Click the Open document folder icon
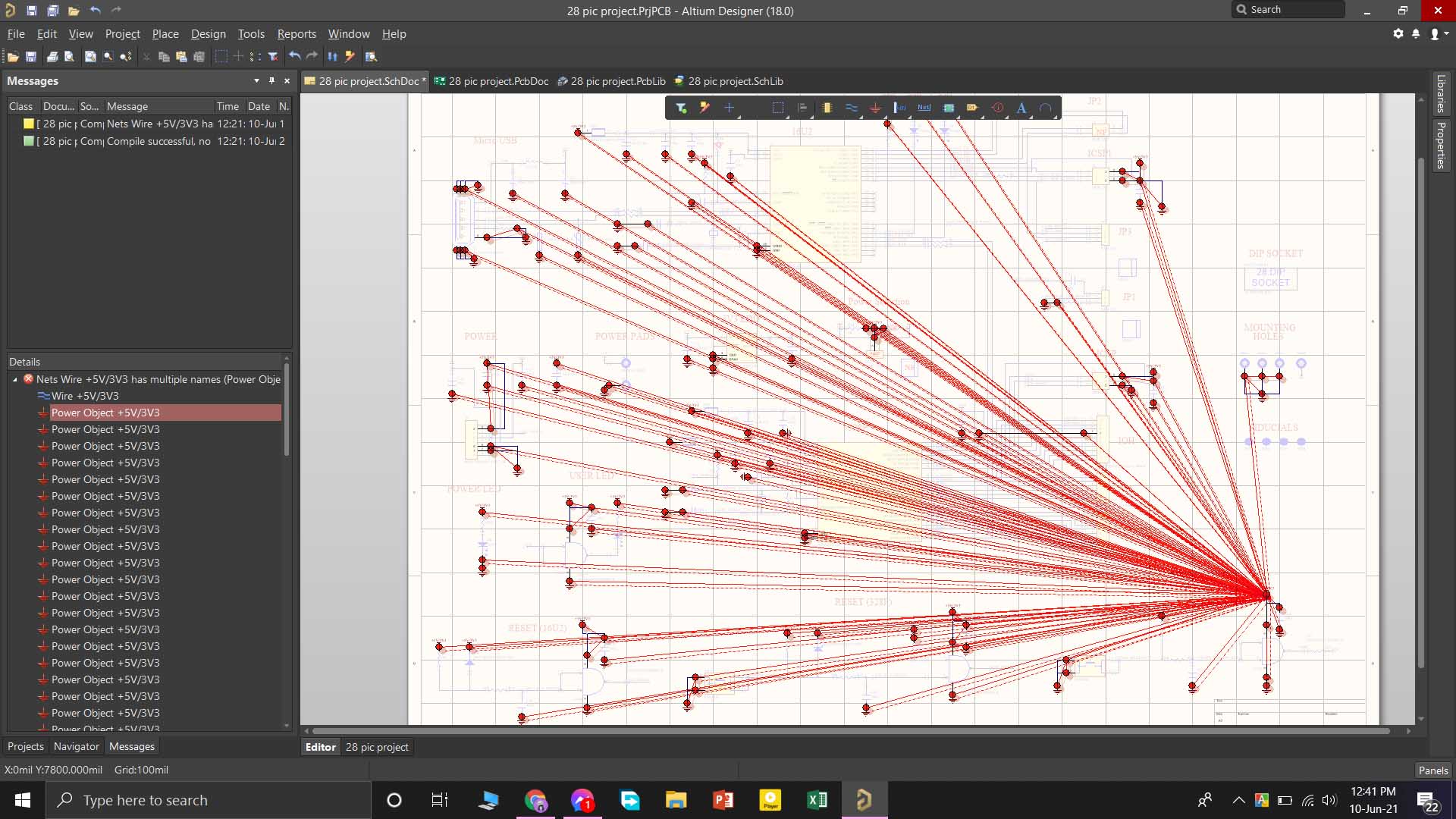1456x819 pixels. pyautogui.click(x=13, y=57)
